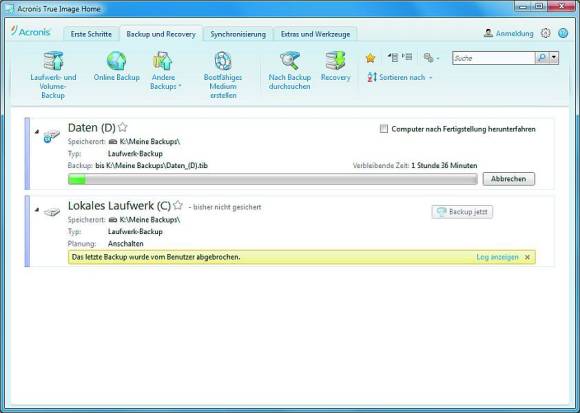Click Lokales Laufwerk Speicherort K:\Meine Backups\ path

[x=149, y=220]
